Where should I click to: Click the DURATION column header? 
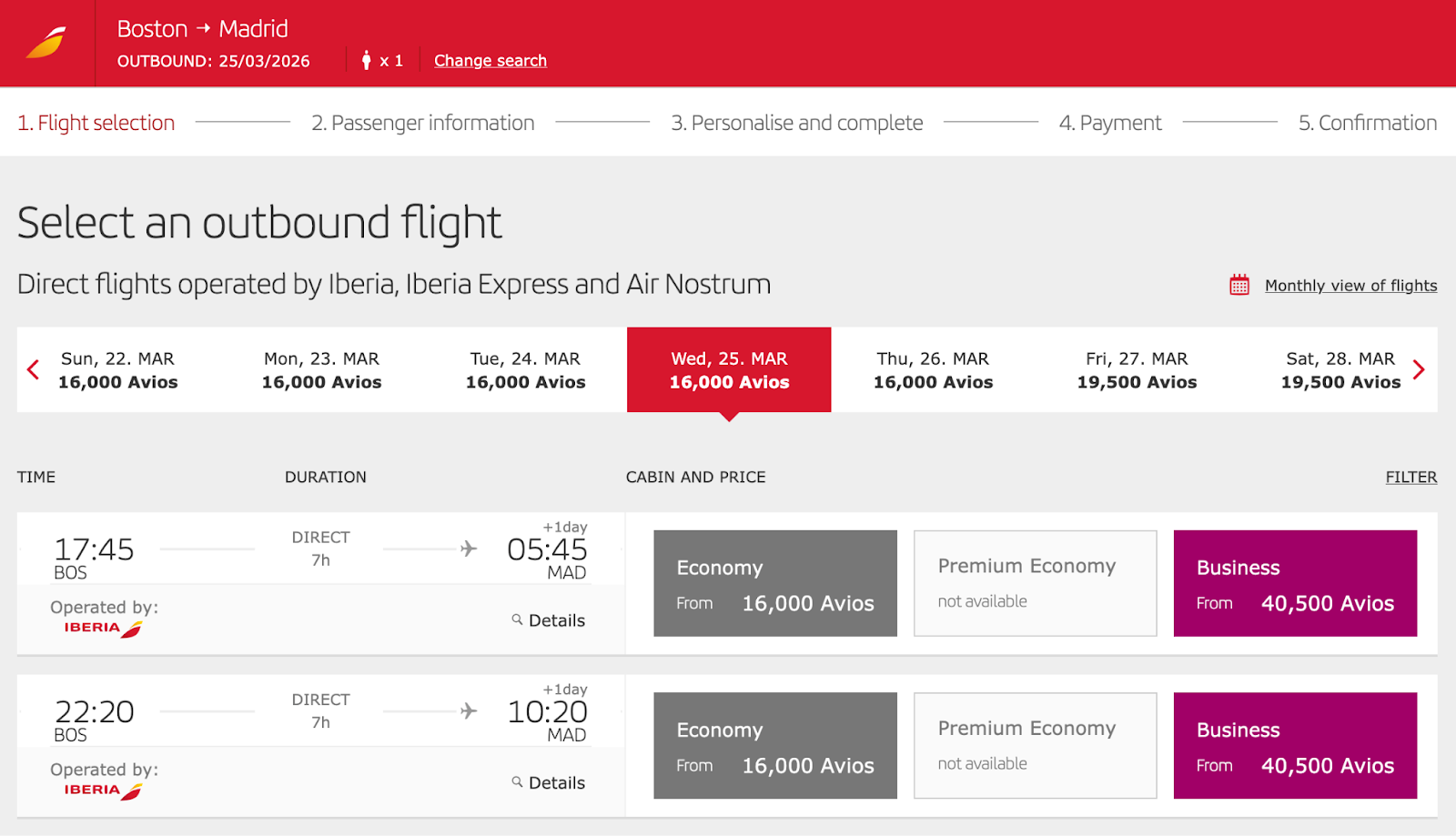326,477
